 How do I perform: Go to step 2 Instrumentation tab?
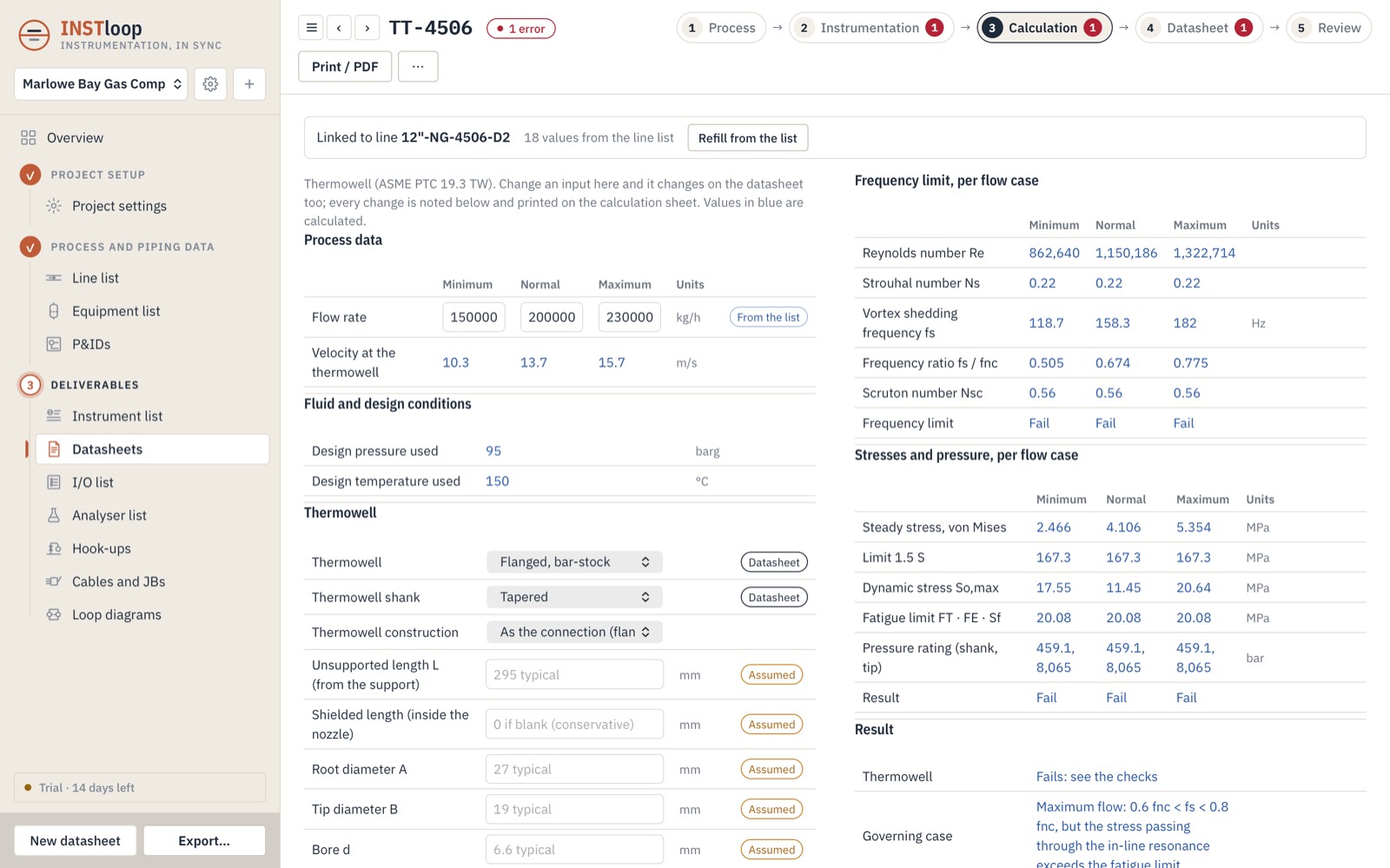point(871,28)
